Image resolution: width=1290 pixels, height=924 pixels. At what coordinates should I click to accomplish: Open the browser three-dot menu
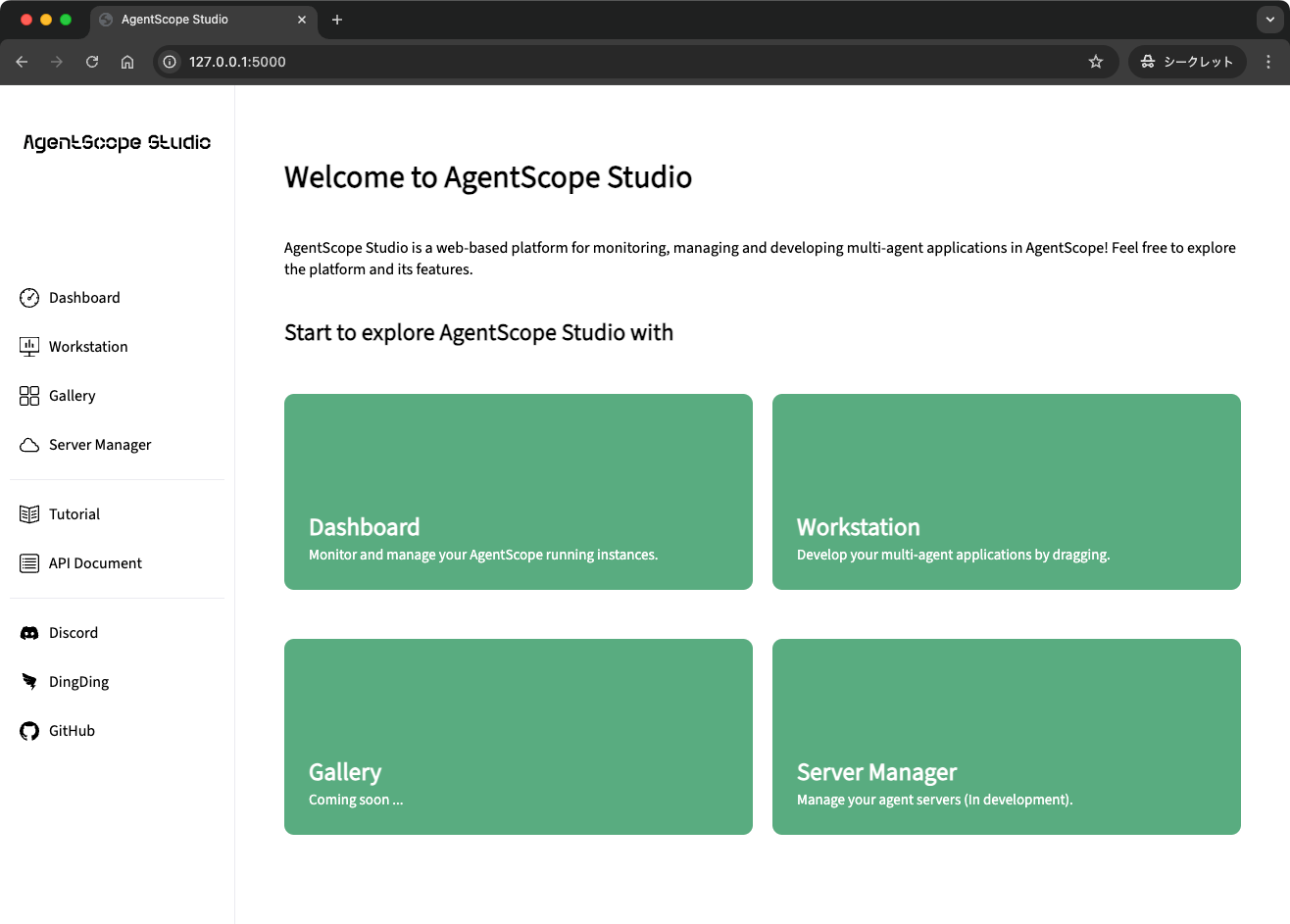pos(1268,62)
